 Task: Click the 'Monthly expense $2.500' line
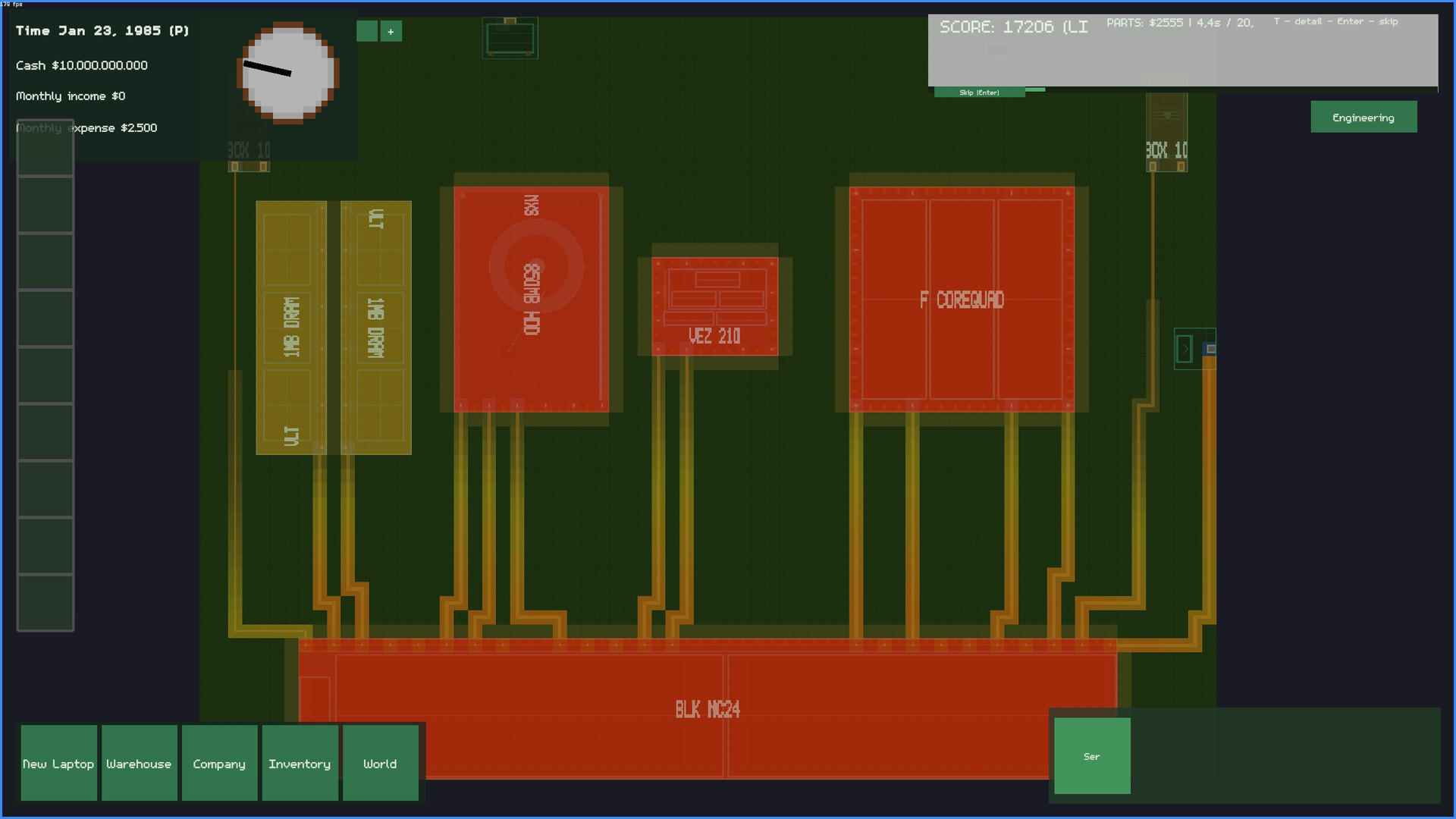click(x=86, y=128)
